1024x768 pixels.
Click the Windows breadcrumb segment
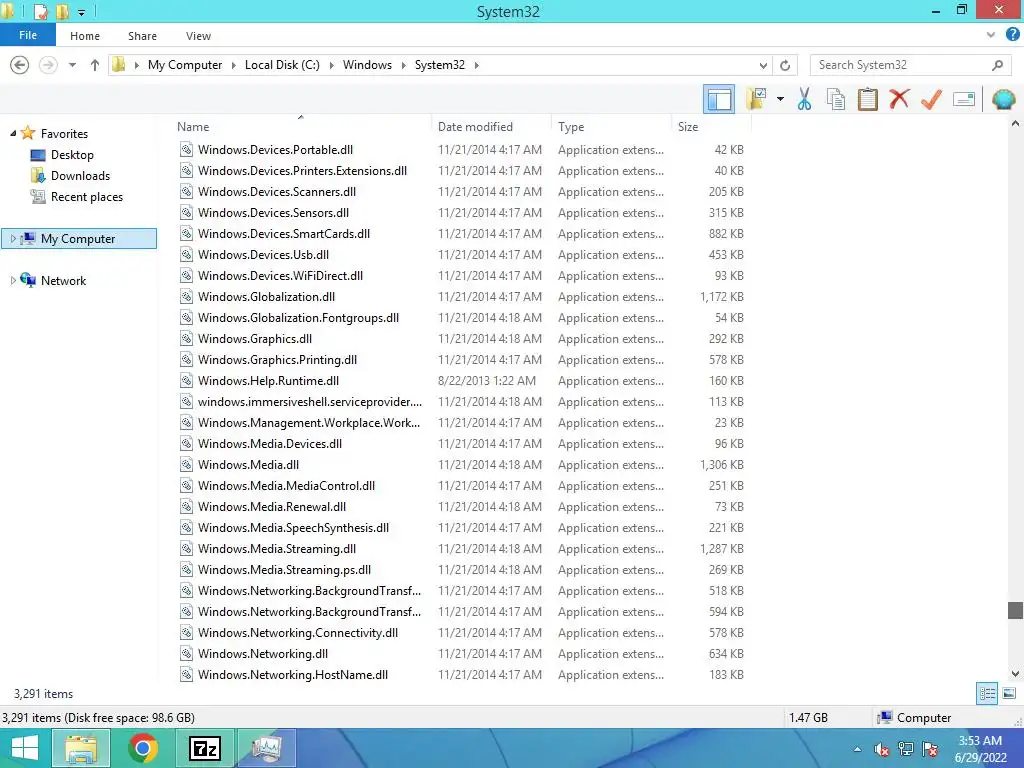[367, 65]
